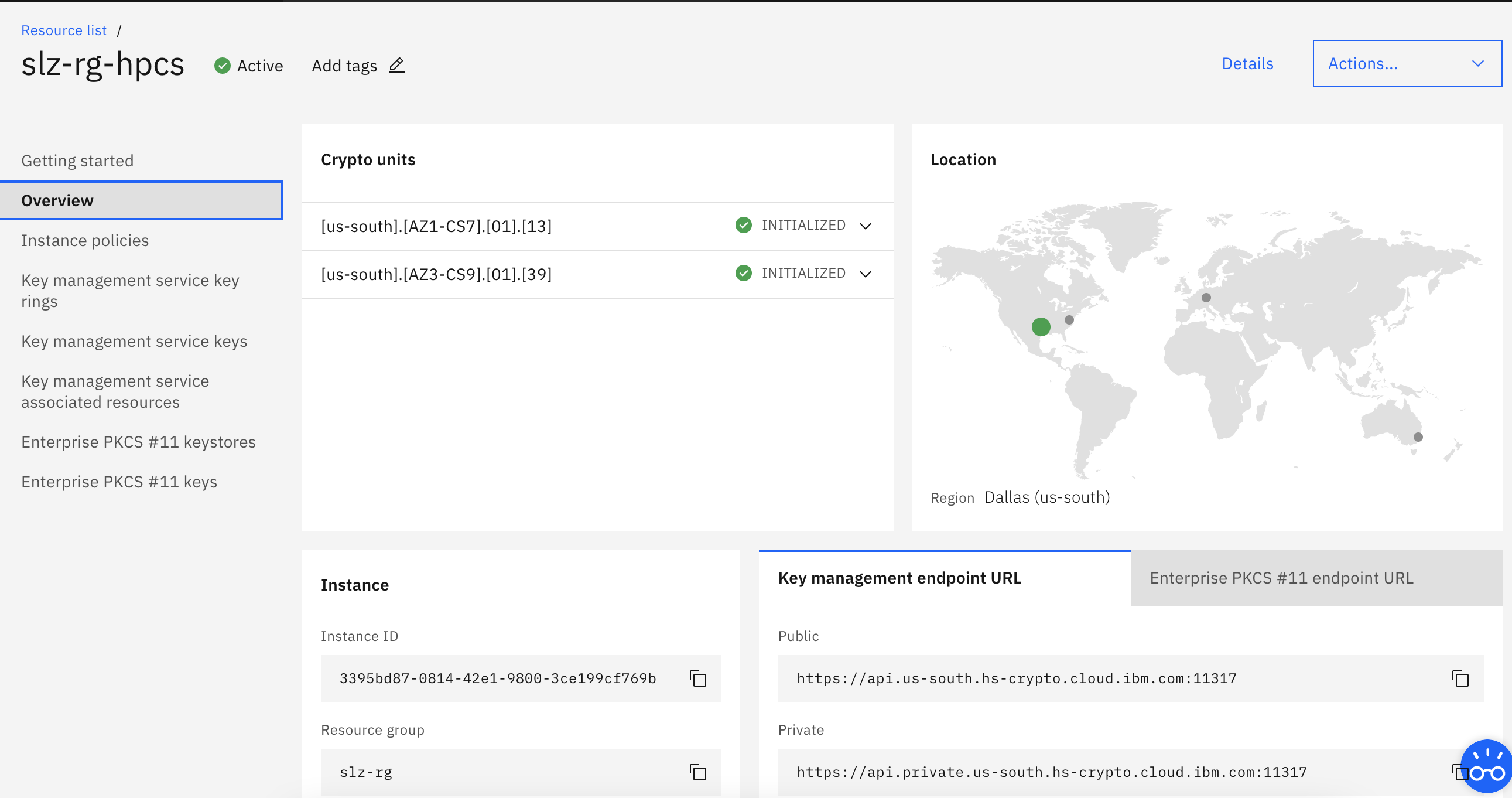
Task: Click the green Dallas location dot on map
Action: click(1041, 326)
